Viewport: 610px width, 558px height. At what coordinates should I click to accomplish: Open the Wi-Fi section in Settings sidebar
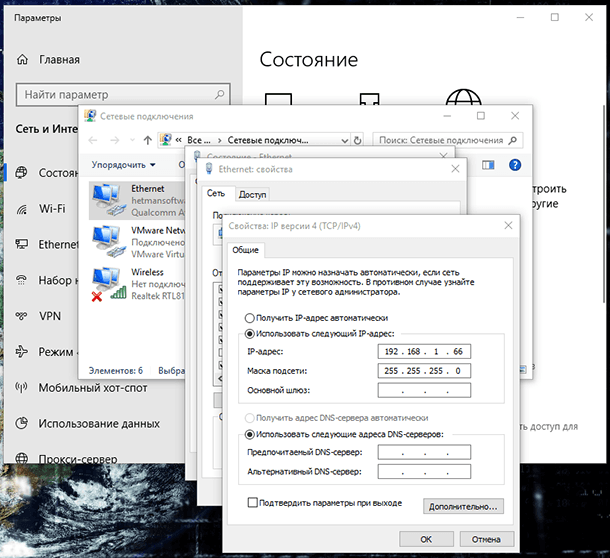(x=52, y=208)
